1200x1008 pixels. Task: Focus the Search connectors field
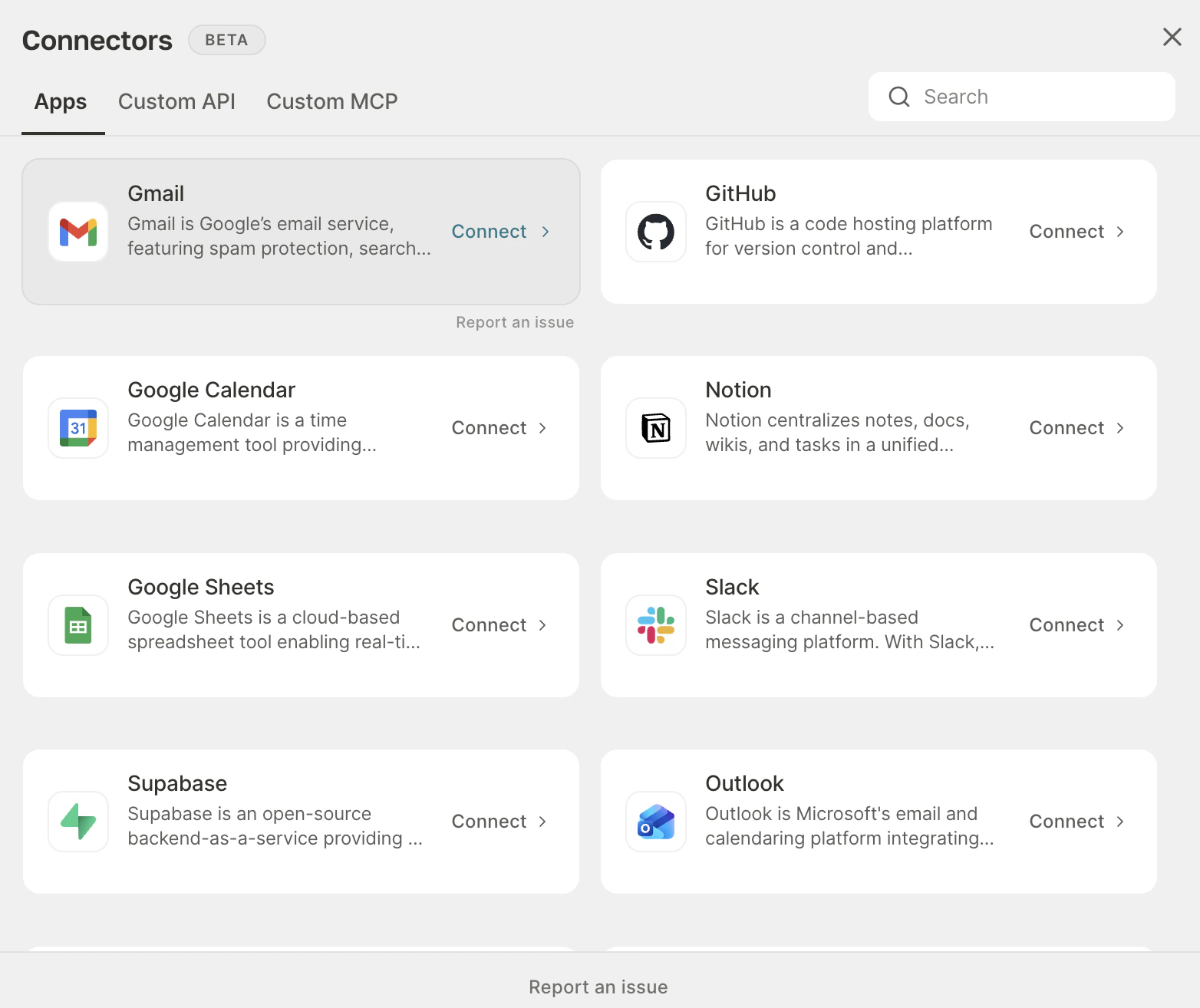[x=1022, y=97]
